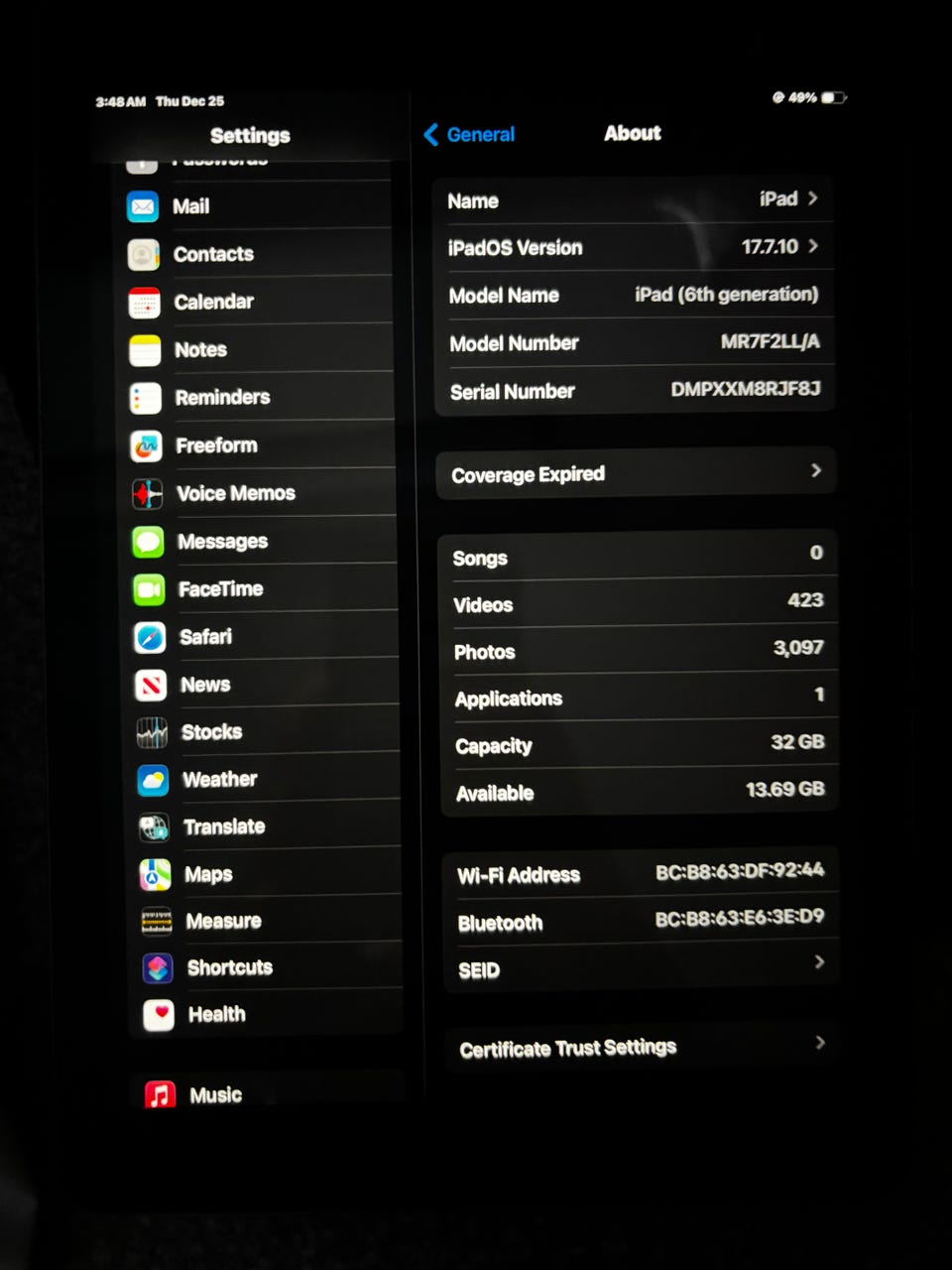Open the Measure ruler icon
The width and height of the screenshot is (952, 1270).
pyautogui.click(x=157, y=922)
